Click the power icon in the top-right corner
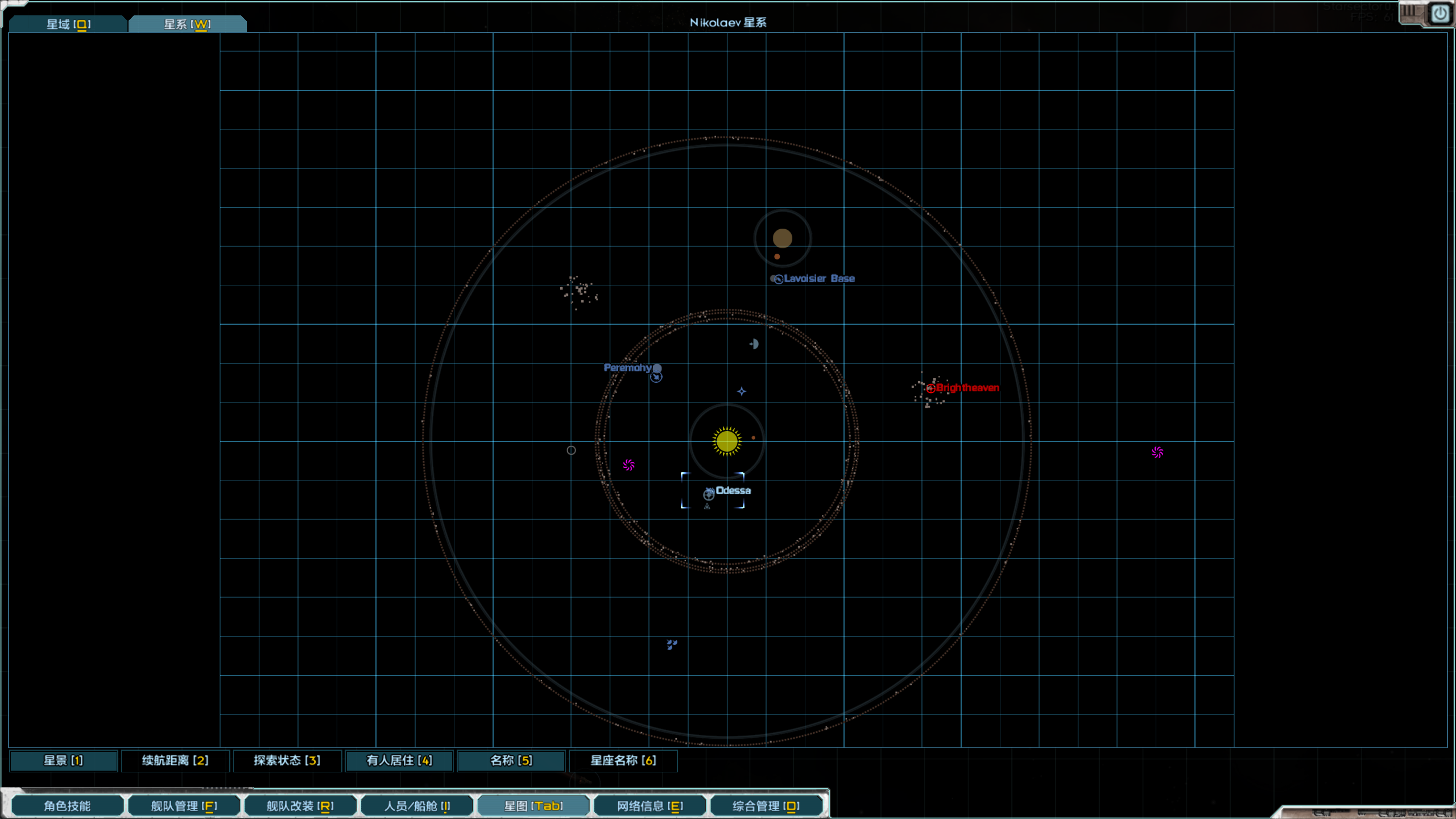This screenshot has width=1456, height=819. 1440,14
